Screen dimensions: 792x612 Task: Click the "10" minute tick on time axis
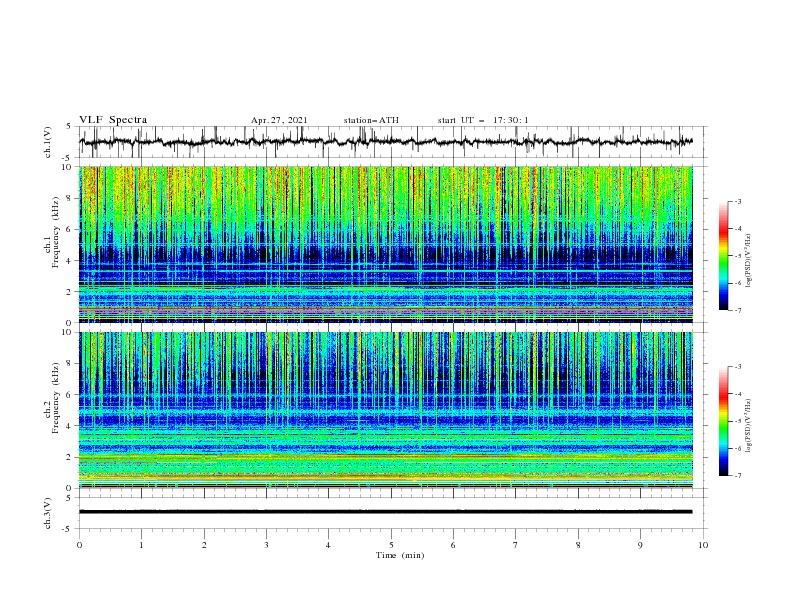703,545
